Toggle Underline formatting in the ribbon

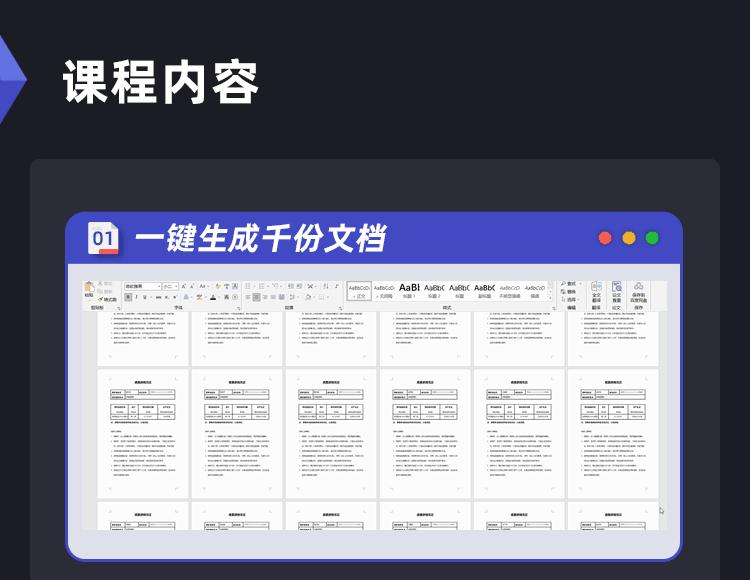[145, 297]
